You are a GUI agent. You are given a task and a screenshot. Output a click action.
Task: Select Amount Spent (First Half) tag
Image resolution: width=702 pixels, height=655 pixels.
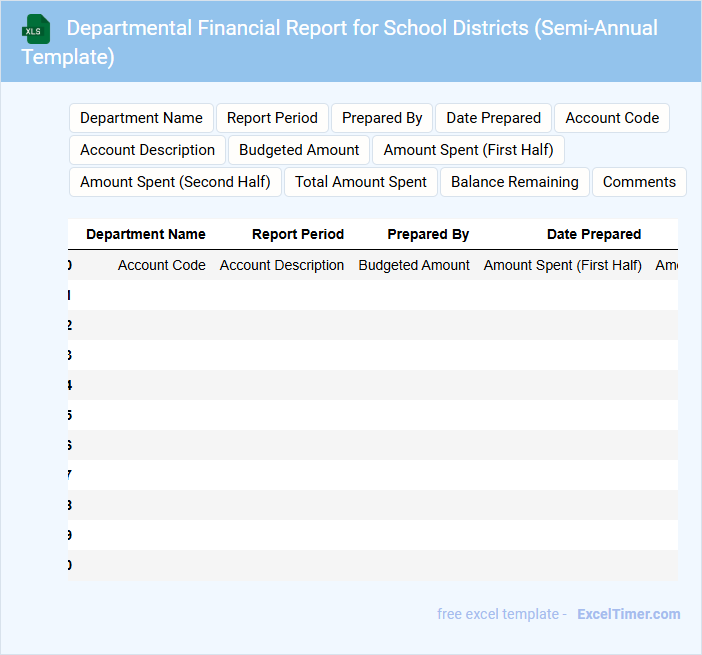469,150
